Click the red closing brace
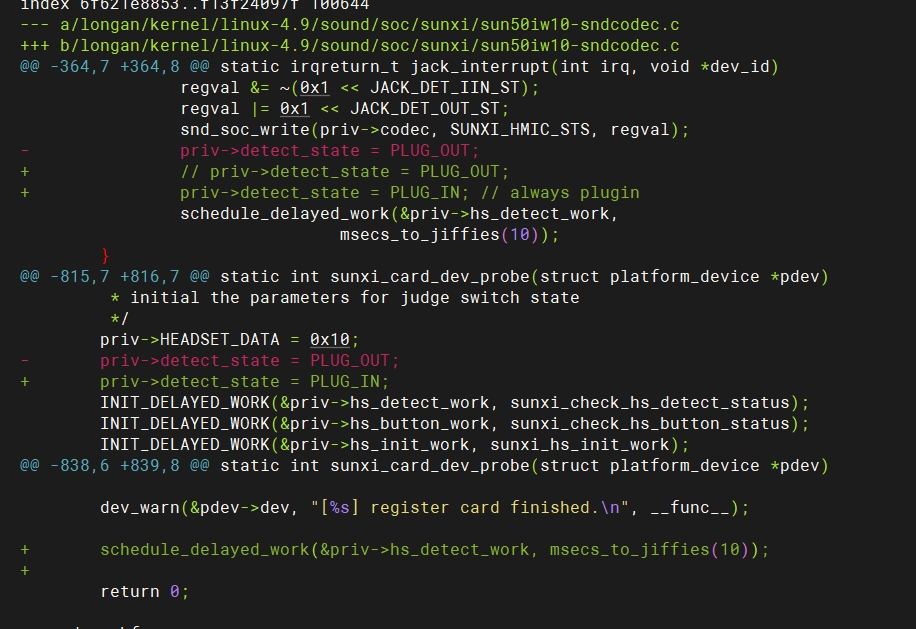 (105, 255)
